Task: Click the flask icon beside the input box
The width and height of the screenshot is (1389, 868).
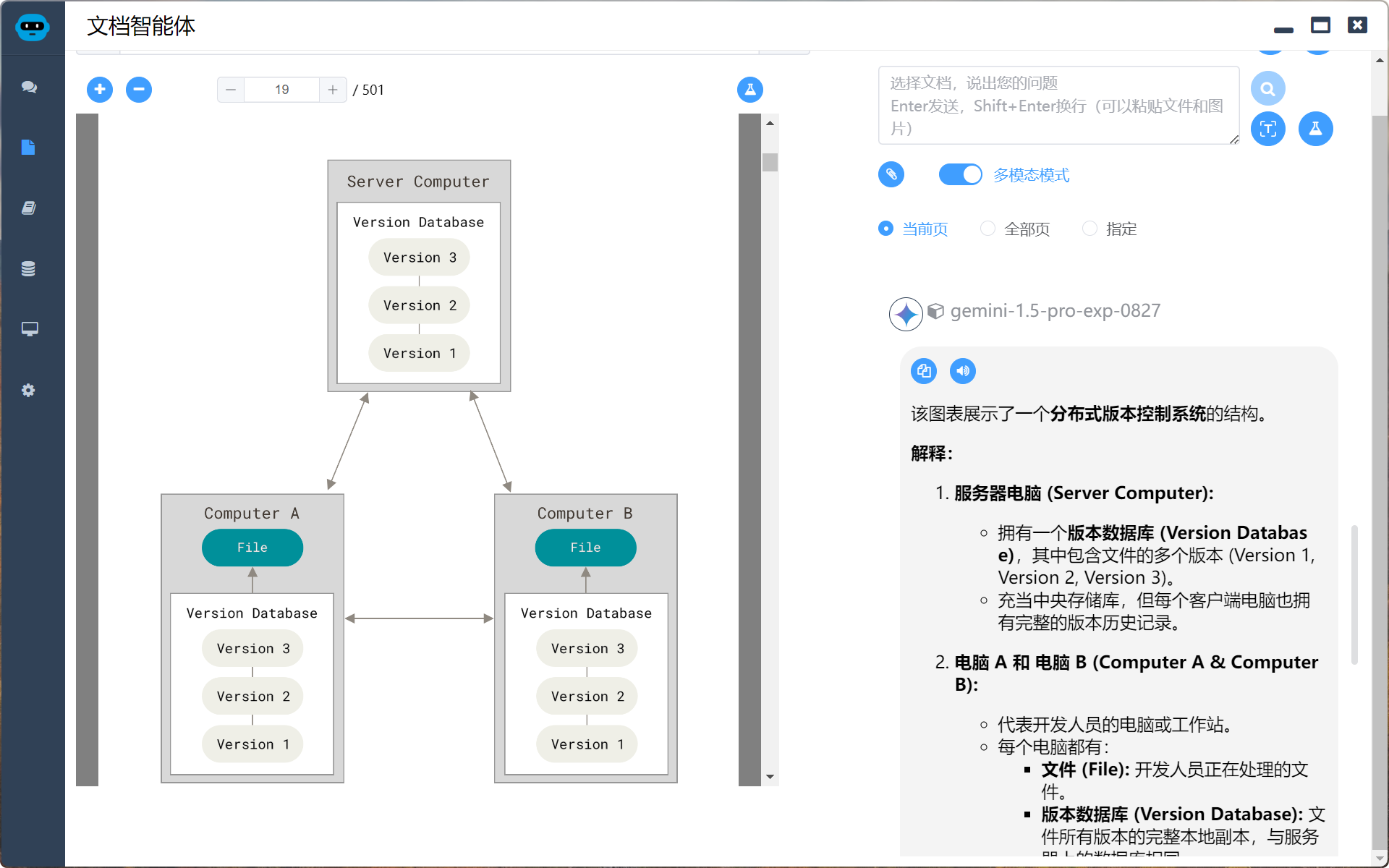Action: 1316,129
